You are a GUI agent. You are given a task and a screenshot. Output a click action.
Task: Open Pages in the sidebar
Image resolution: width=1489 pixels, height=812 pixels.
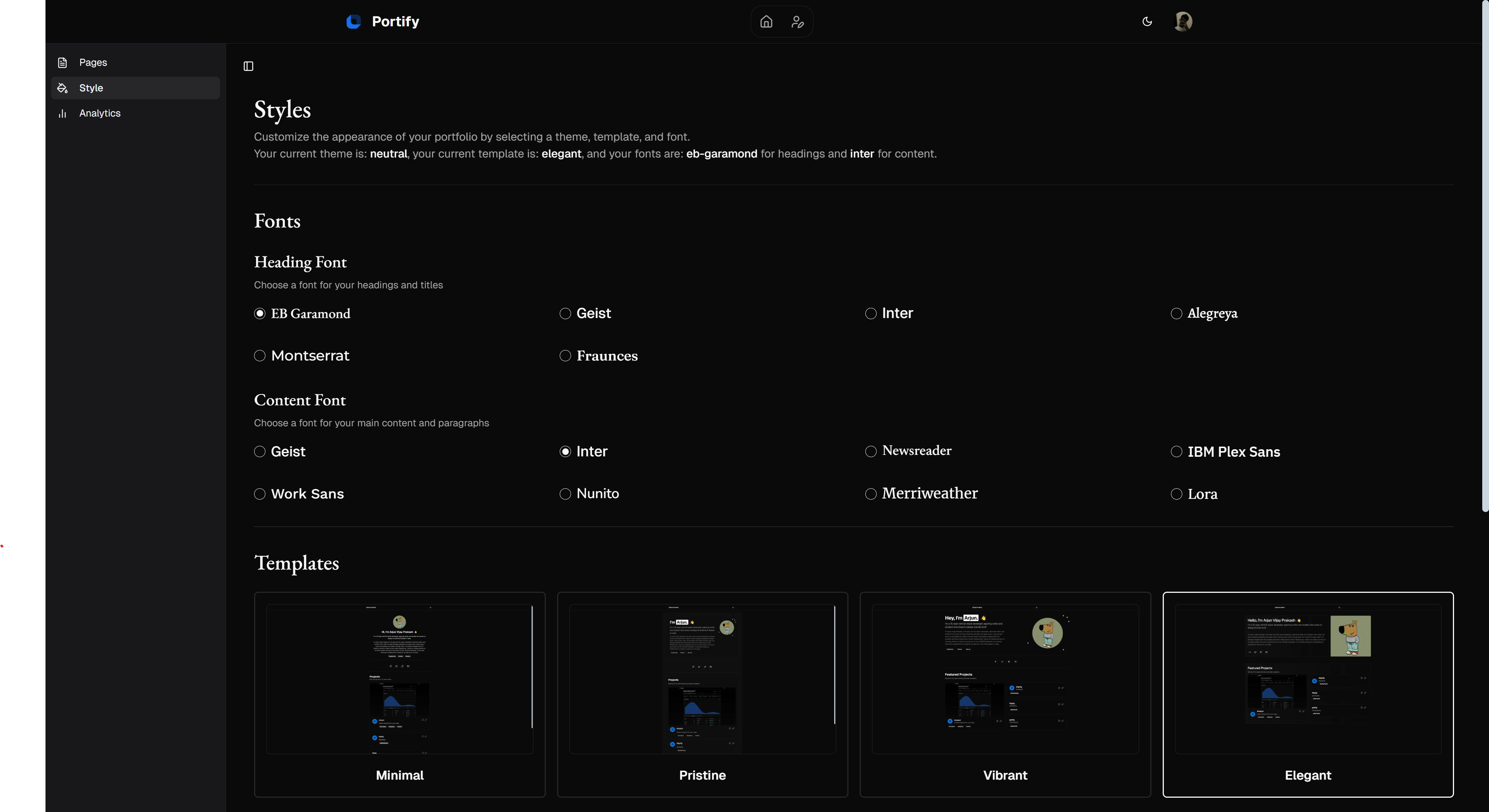point(135,62)
